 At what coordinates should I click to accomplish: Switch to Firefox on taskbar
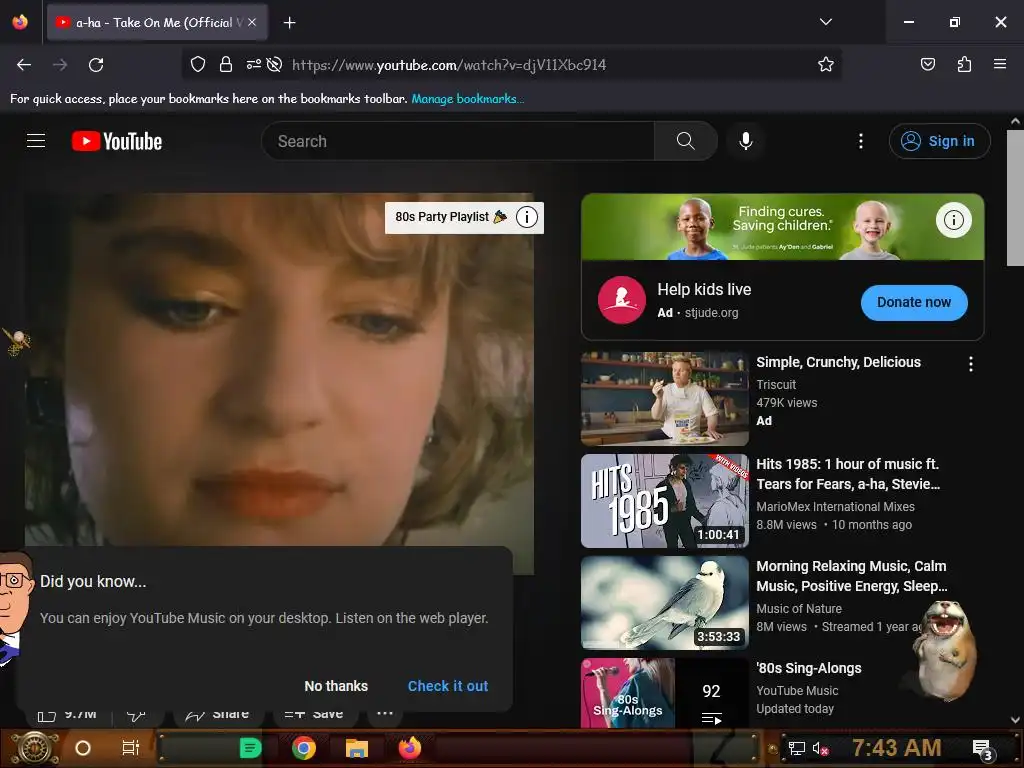pyautogui.click(x=410, y=748)
